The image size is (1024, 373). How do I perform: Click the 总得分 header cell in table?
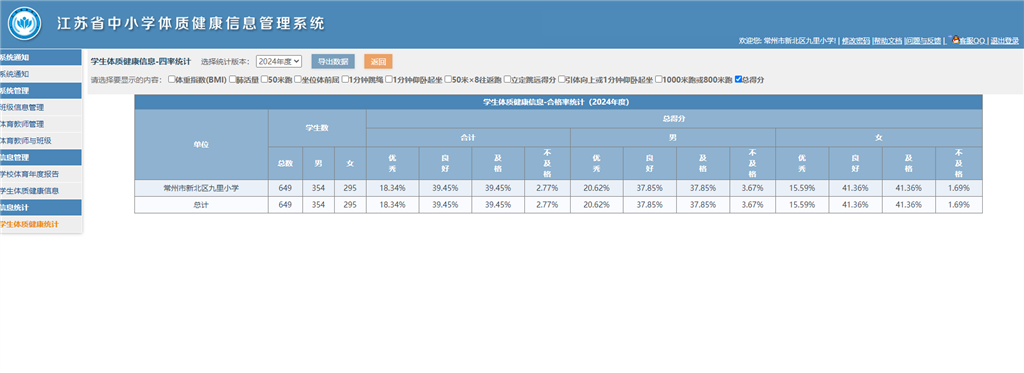pos(674,119)
